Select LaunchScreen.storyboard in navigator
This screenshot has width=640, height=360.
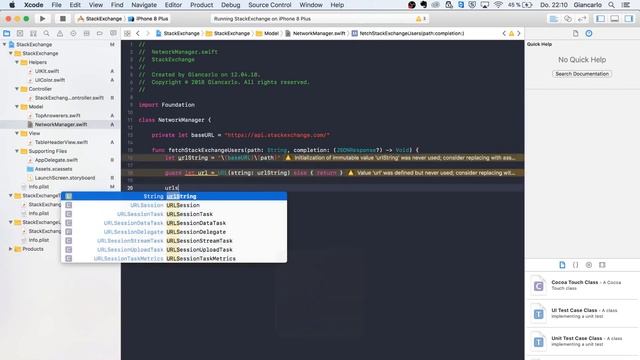pos(64,178)
